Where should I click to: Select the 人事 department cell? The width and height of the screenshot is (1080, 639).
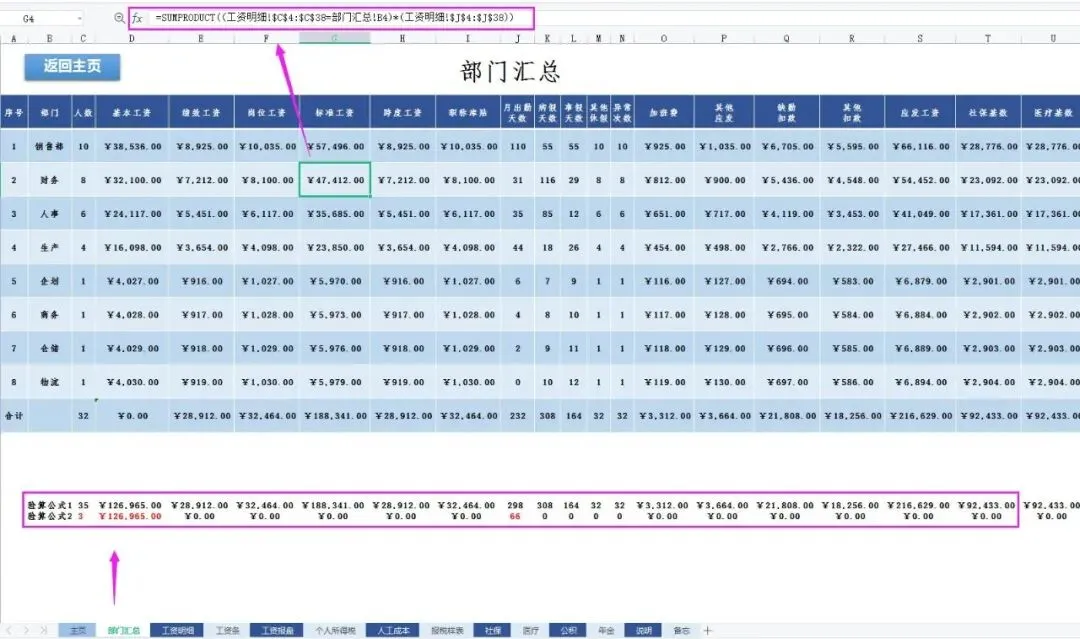(50, 213)
